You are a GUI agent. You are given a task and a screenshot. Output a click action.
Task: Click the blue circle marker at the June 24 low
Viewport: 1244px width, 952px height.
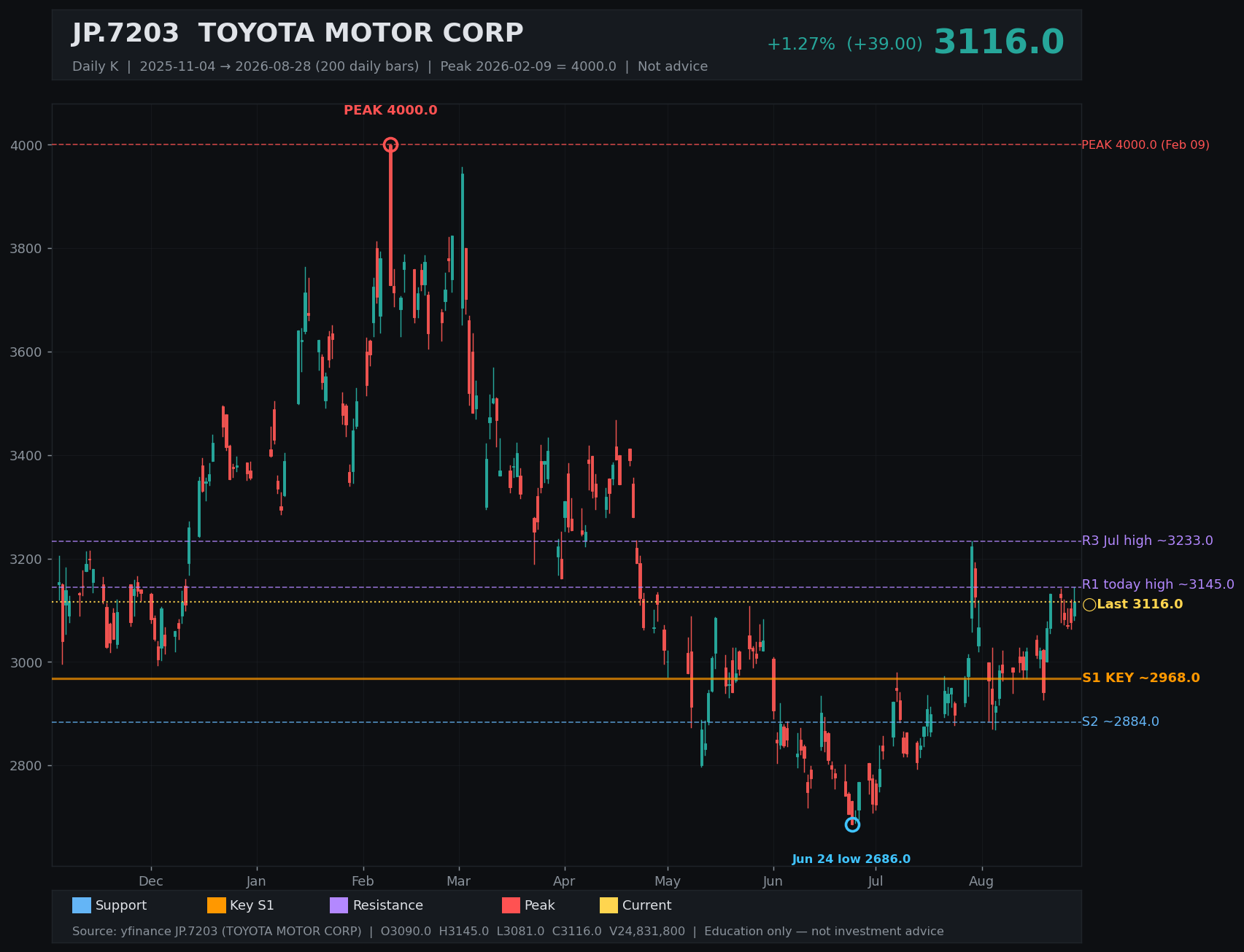pyautogui.click(x=852, y=824)
